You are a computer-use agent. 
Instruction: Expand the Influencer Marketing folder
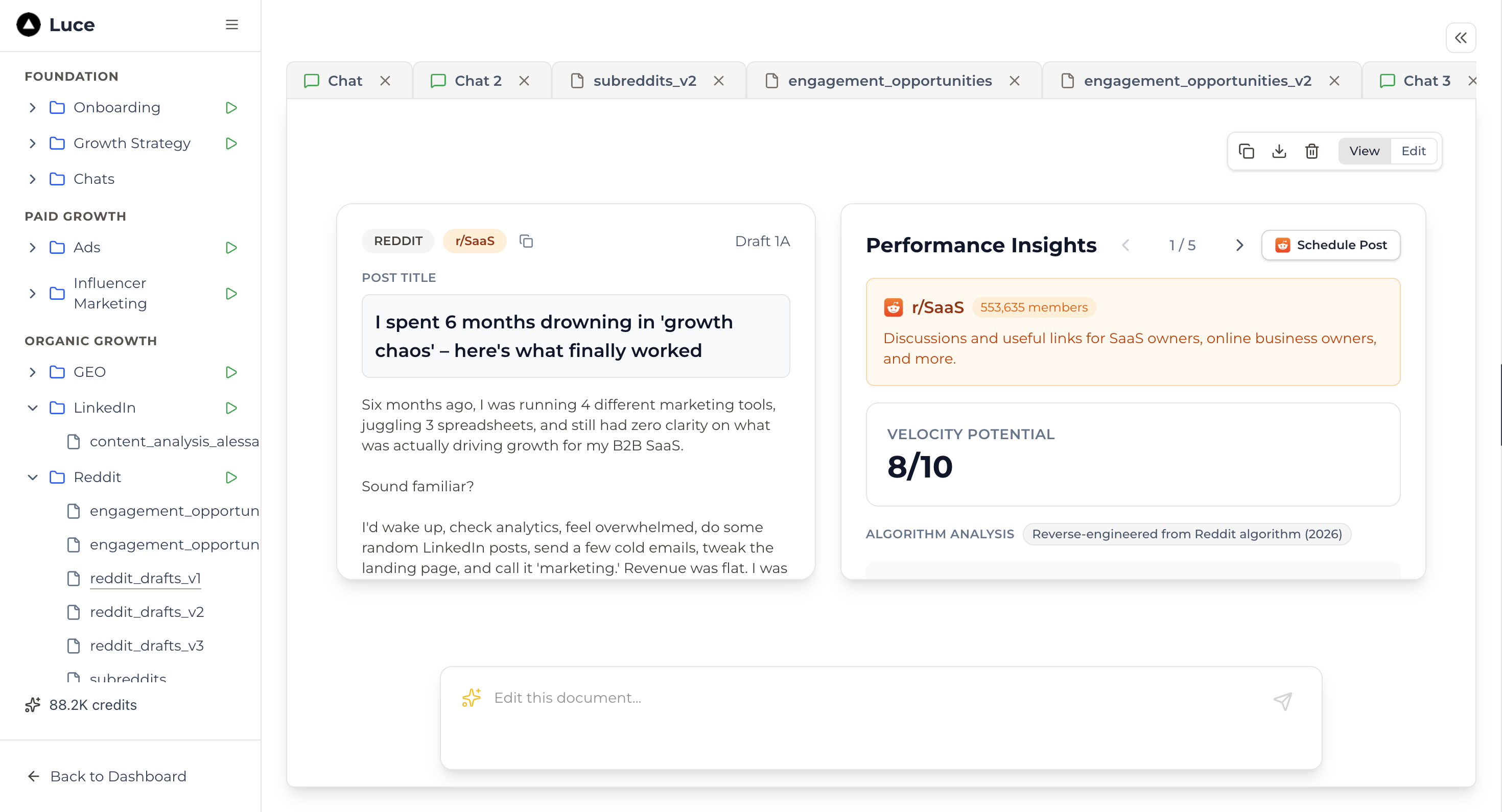point(33,293)
